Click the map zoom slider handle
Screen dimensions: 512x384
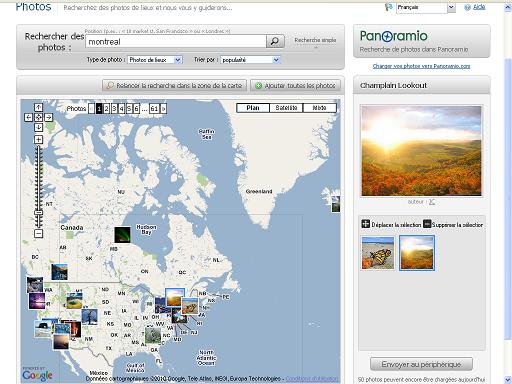tap(39, 212)
